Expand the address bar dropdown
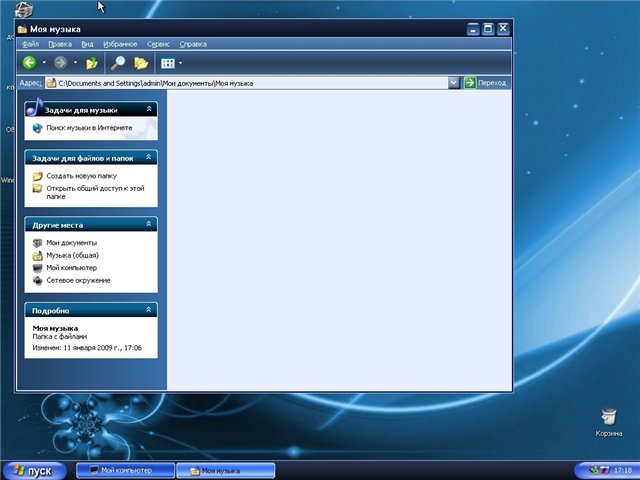The image size is (640, 480). pyautogui.click(x=453, y=83)
